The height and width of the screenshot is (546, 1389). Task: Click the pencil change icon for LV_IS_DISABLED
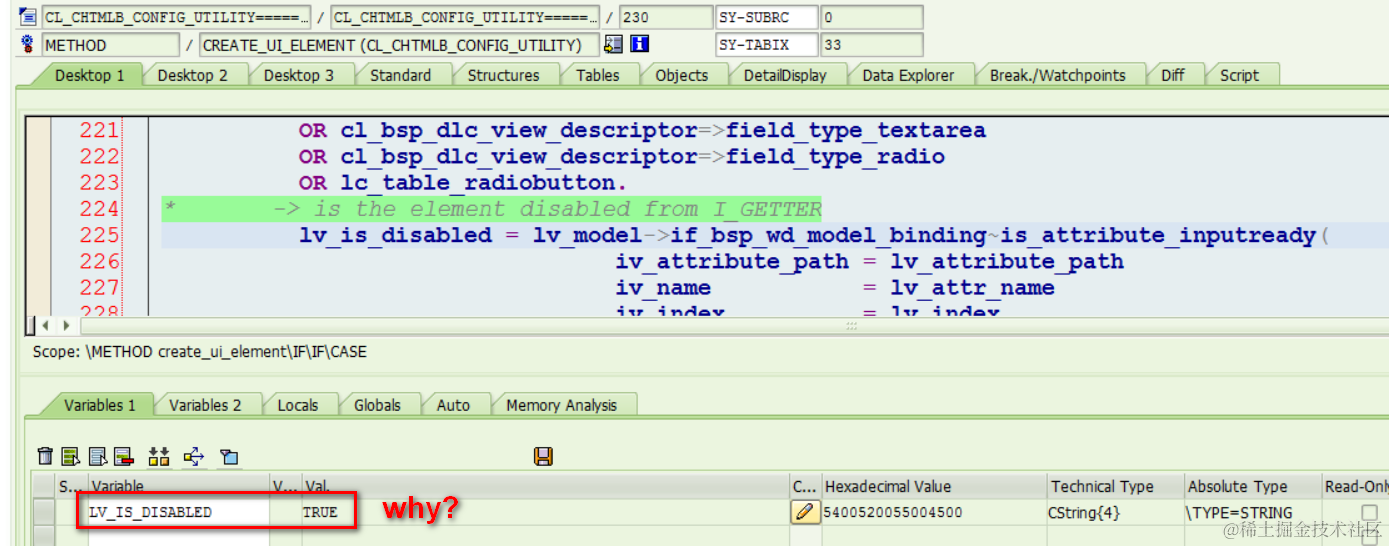click(x=804, y=512)
